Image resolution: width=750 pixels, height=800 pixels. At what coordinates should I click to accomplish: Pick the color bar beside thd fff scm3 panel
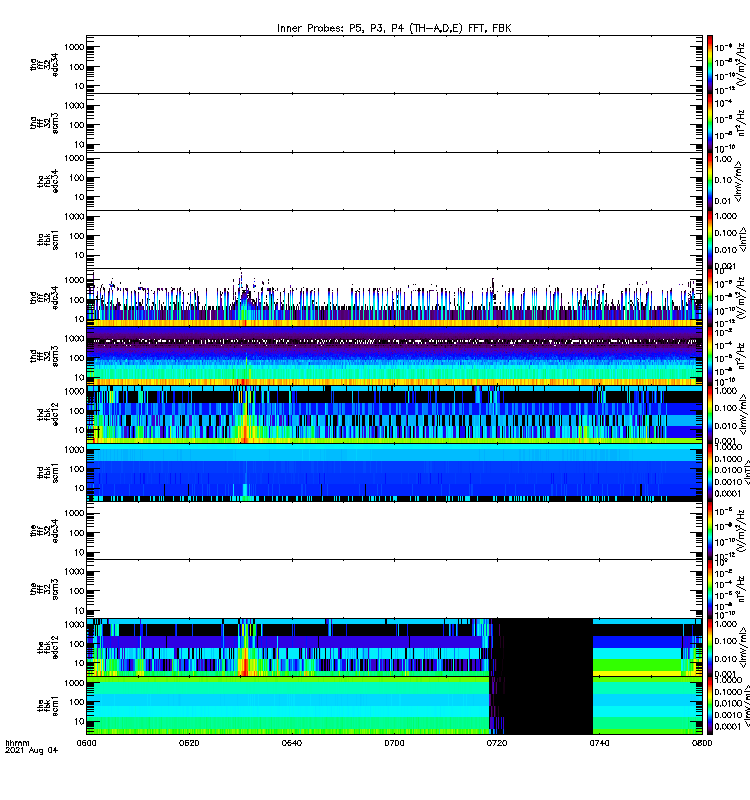pos(709,356)
